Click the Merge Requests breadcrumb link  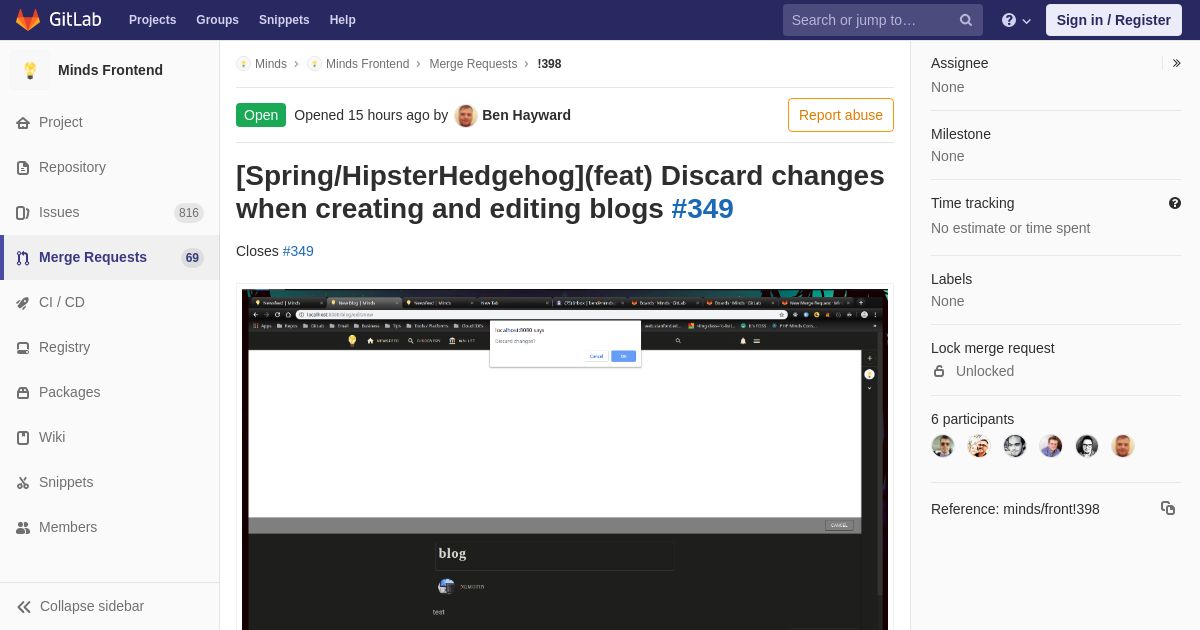tap(473, 64)
